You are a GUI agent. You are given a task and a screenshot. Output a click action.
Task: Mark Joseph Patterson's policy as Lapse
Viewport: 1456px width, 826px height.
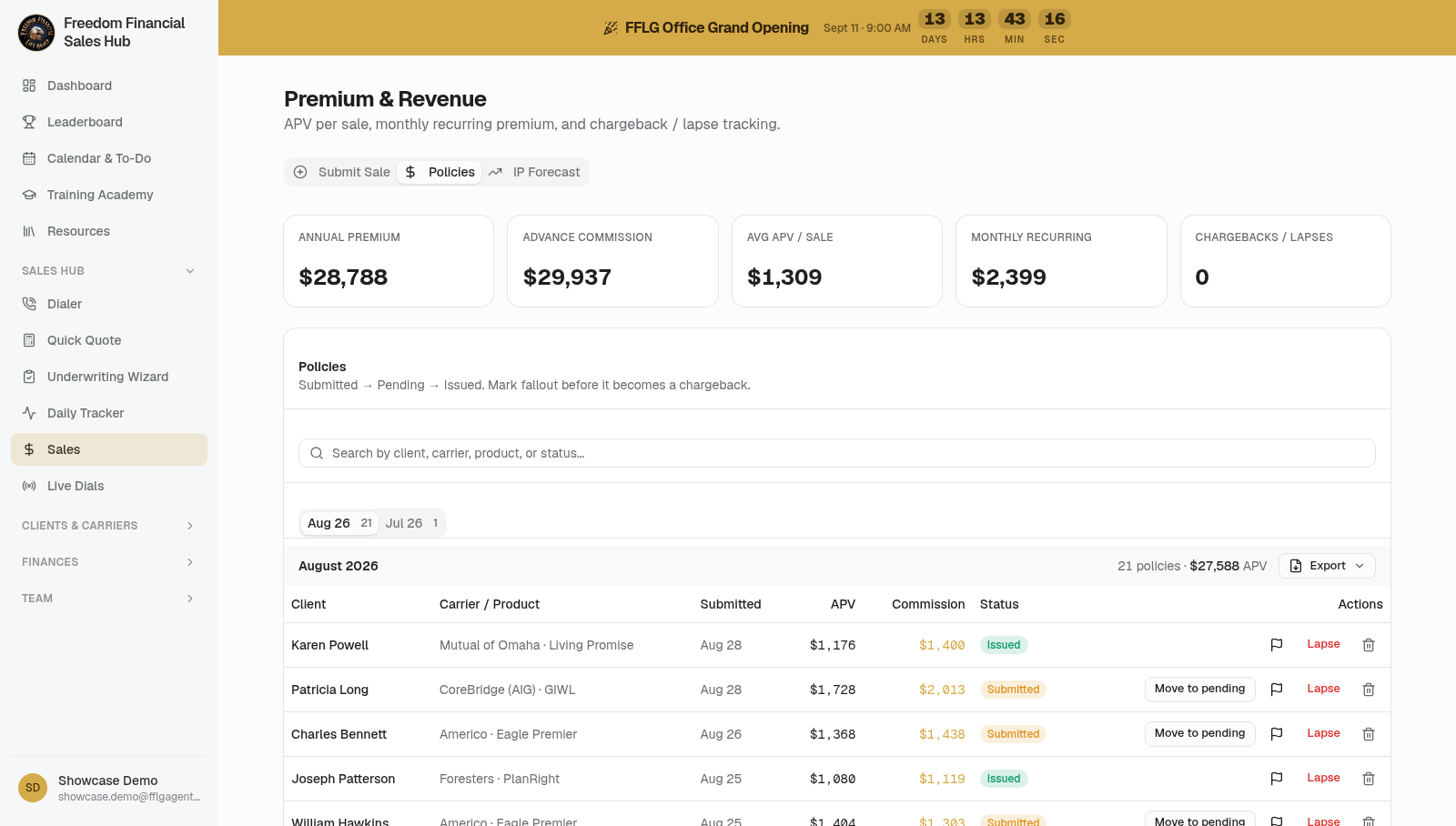[1323, 778]
